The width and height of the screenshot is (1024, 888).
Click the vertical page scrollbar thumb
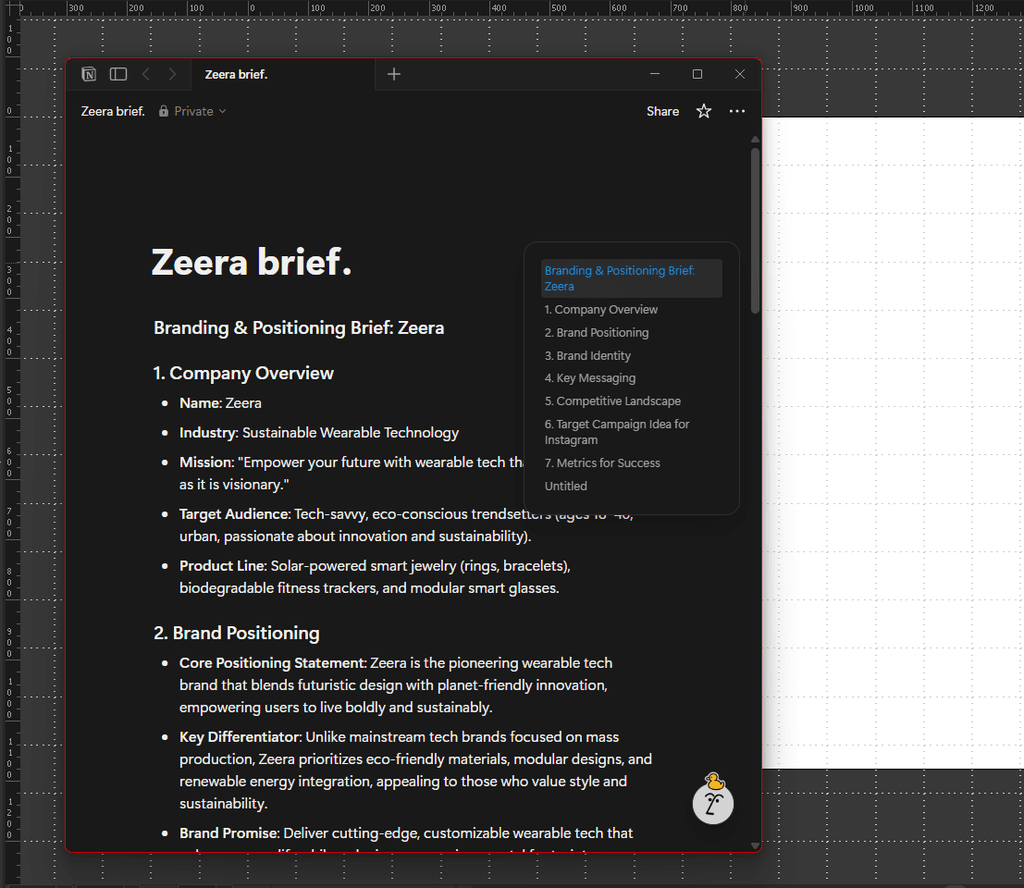pyautogui.click(x=755, y=230)
